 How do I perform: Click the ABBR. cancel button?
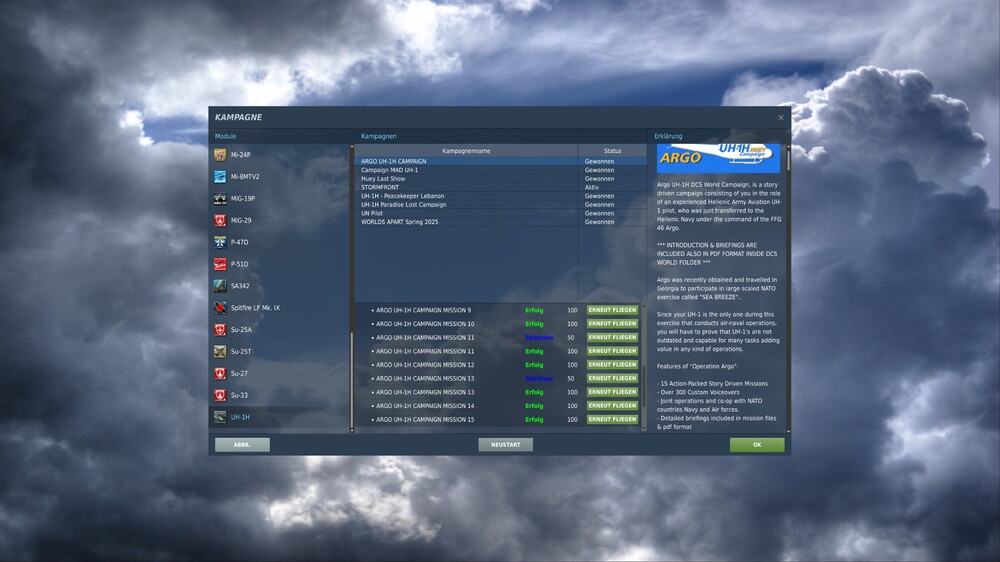pos(242,445)
